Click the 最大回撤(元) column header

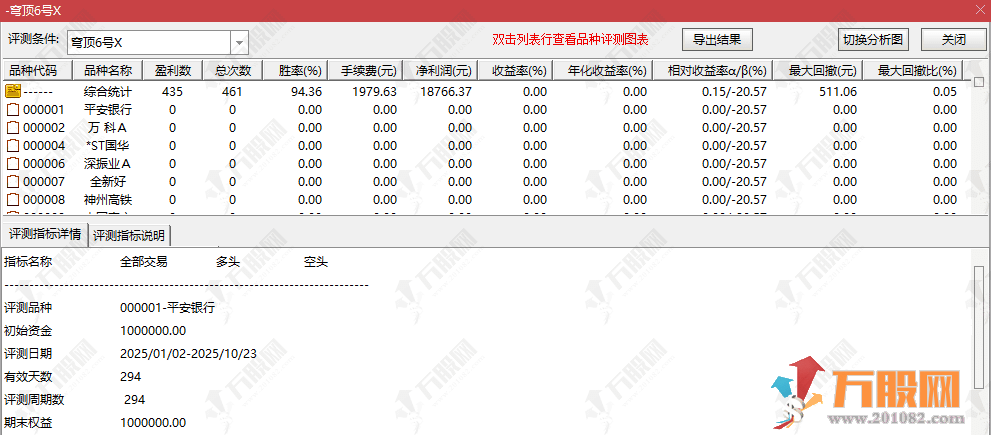[822, 71]
